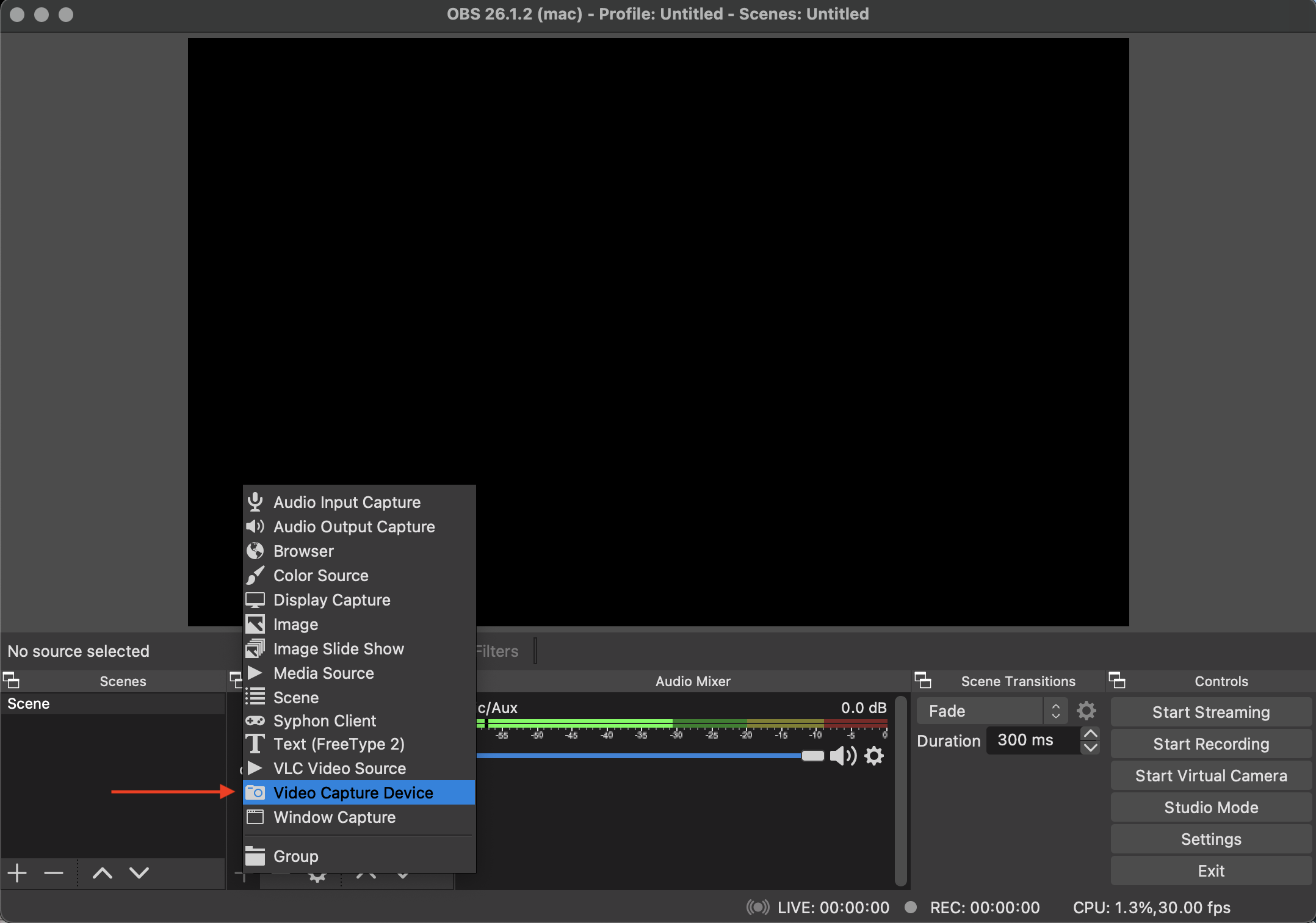
Task: Click the Start Recording button
Action: (x=1211, y=744)
